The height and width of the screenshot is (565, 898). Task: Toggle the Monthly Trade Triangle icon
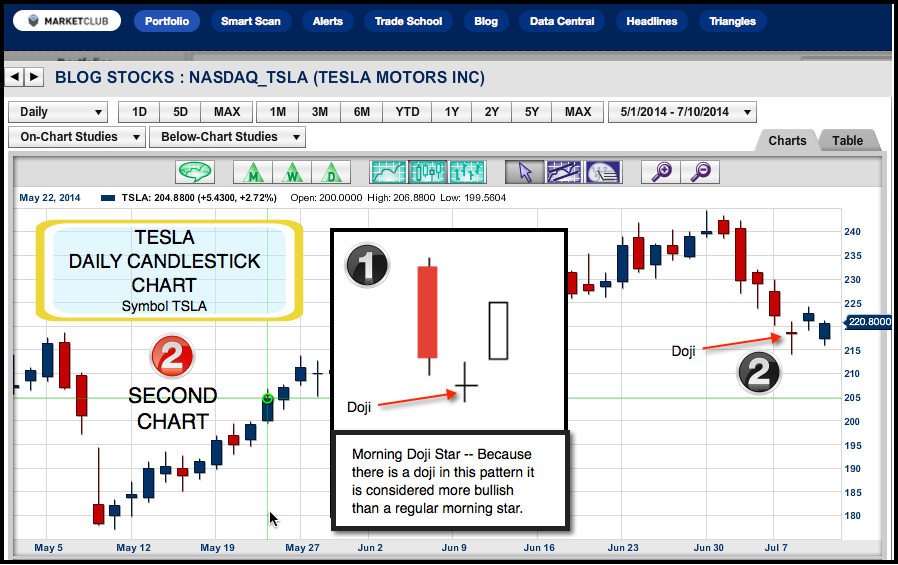click(253, 172)
